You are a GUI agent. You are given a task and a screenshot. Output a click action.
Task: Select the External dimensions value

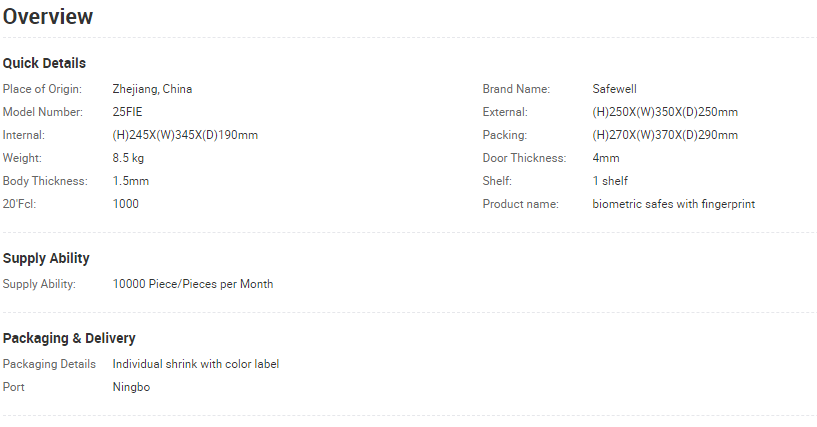point(665,112)
